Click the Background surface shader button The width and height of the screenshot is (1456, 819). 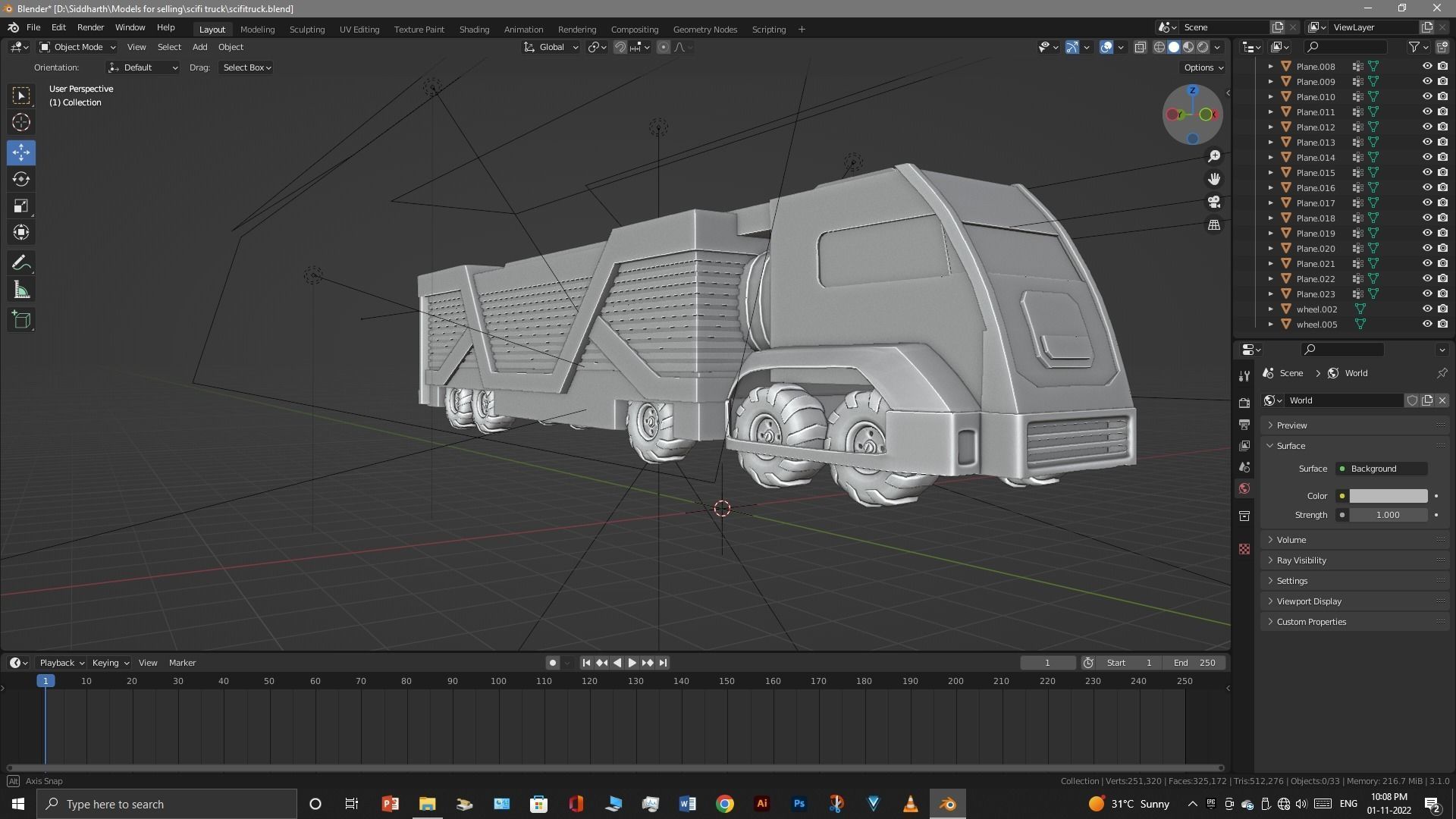click(x=1381, y=469)
